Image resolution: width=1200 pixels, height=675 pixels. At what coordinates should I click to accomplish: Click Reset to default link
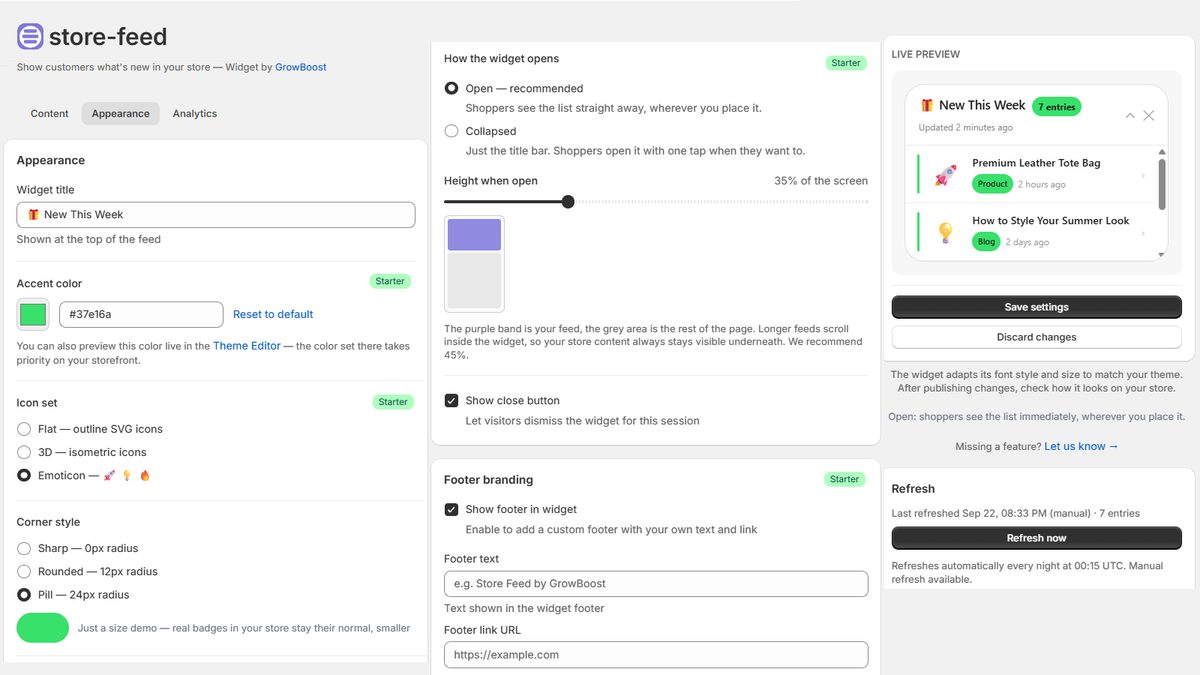(x=273, y=314)
